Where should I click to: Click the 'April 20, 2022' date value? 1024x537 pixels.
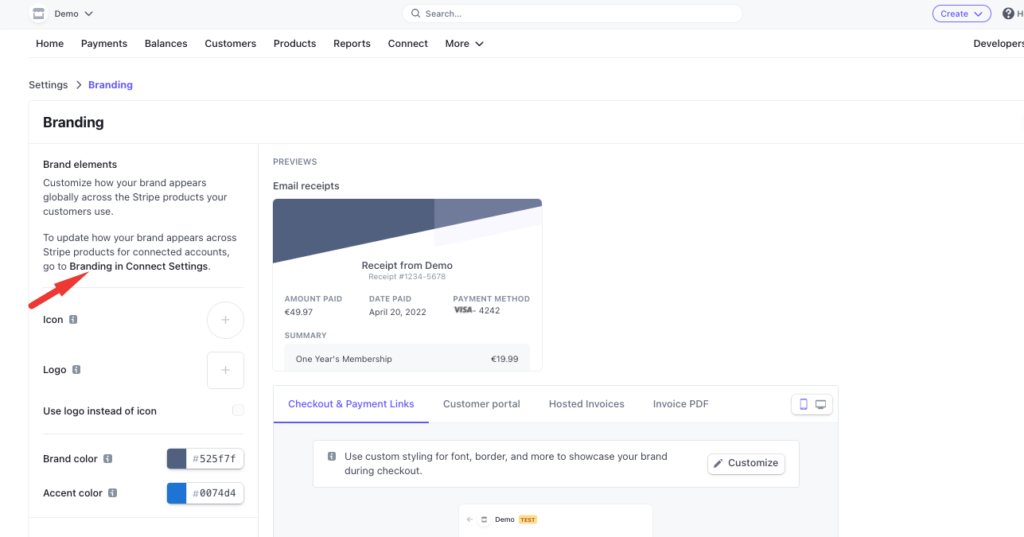click(x=397, y=312)
